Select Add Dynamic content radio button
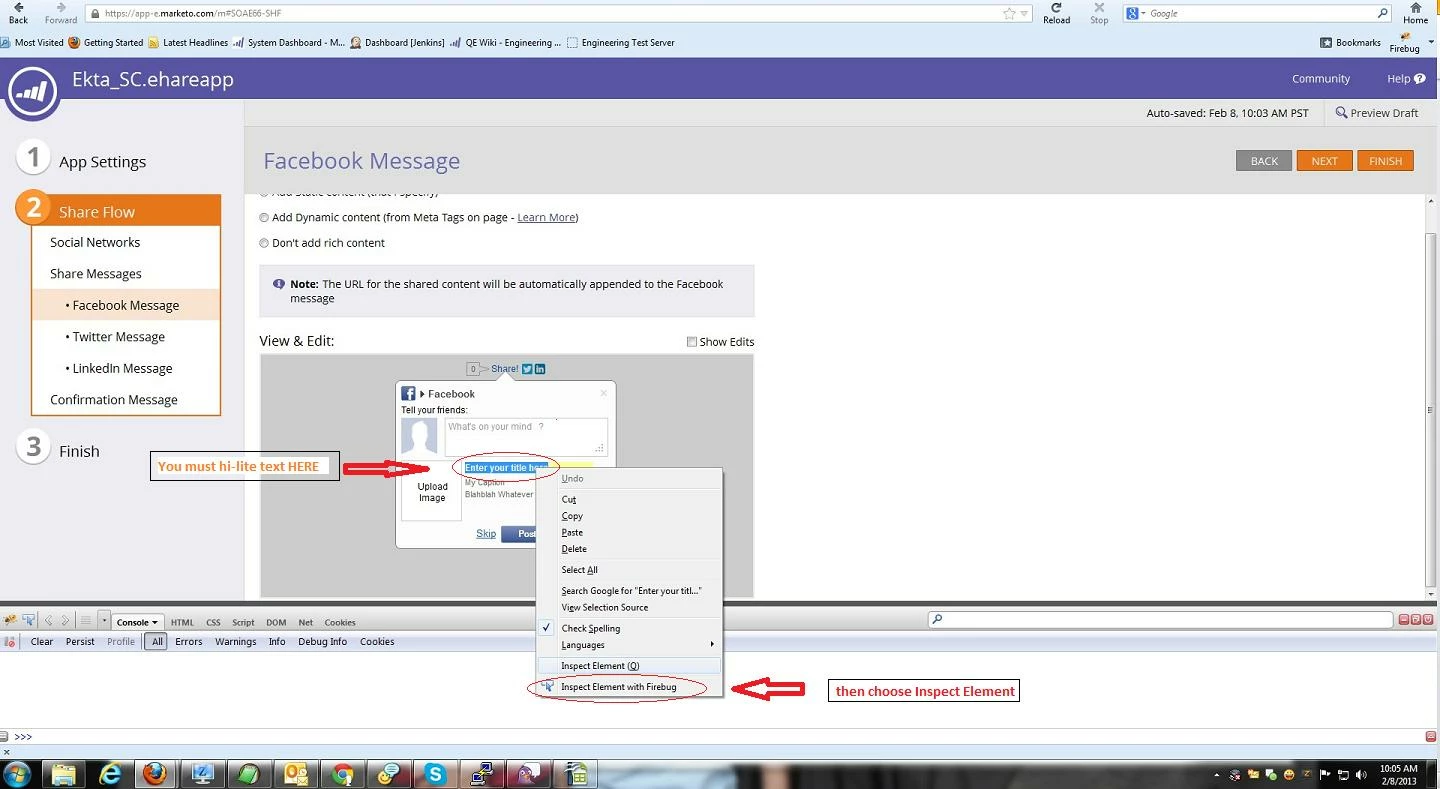The width and height of the screenshot is (1440, 789). 264,218
